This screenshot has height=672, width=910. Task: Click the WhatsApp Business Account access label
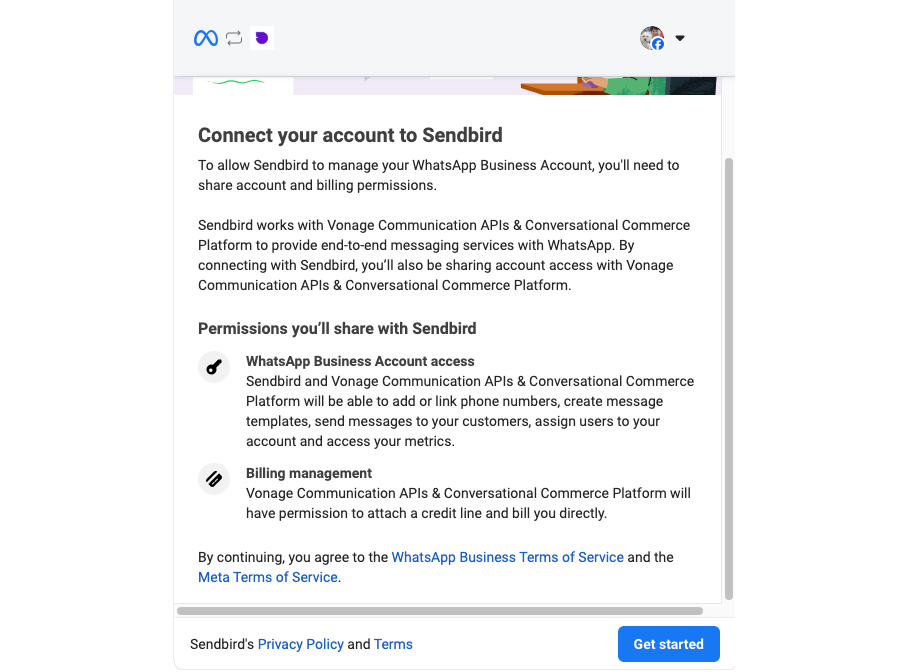click(359, 361)
